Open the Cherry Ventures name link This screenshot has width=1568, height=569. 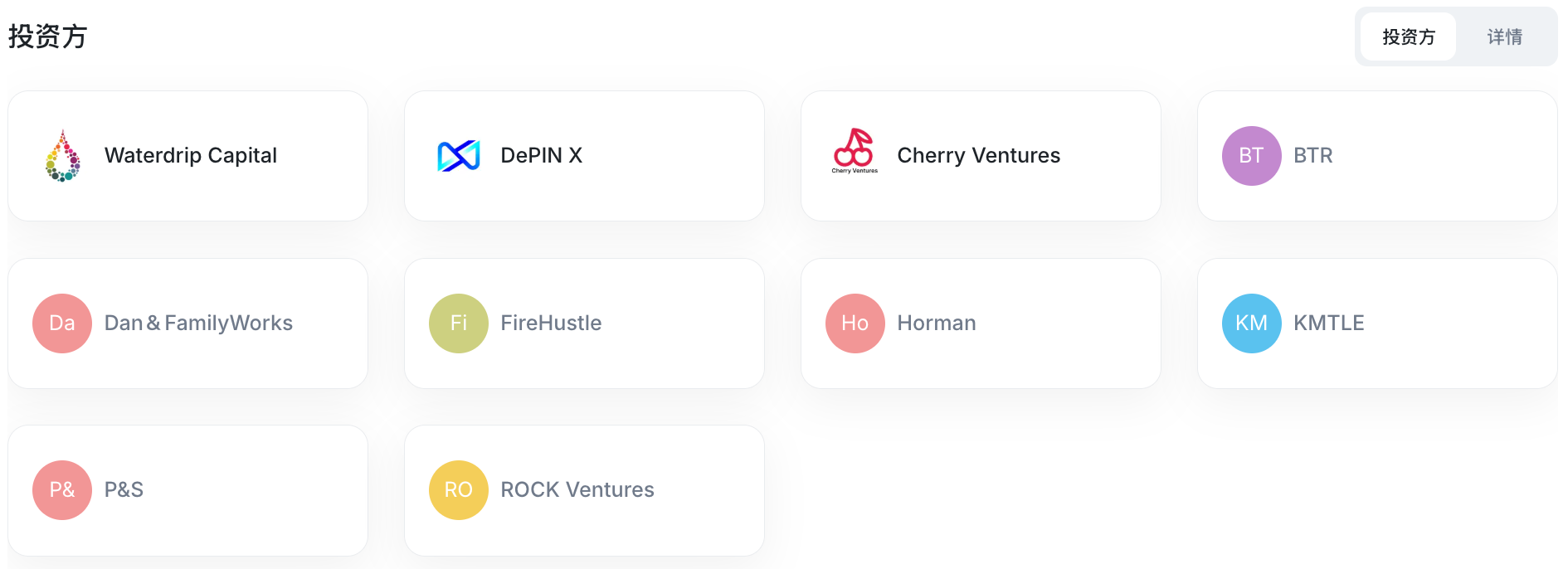click(x=979, y=156)
